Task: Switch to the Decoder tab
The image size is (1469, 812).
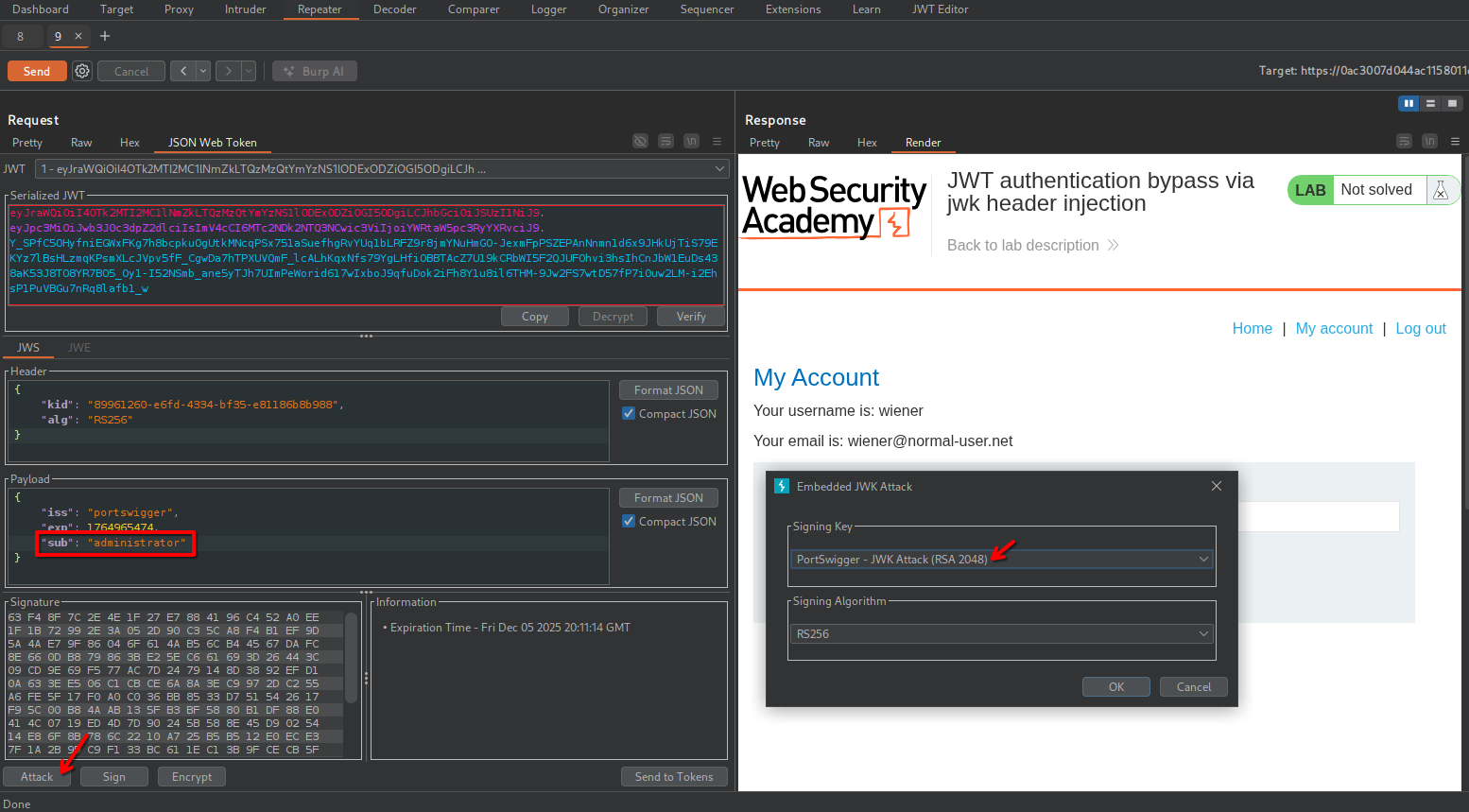Action: pos(394,9)
